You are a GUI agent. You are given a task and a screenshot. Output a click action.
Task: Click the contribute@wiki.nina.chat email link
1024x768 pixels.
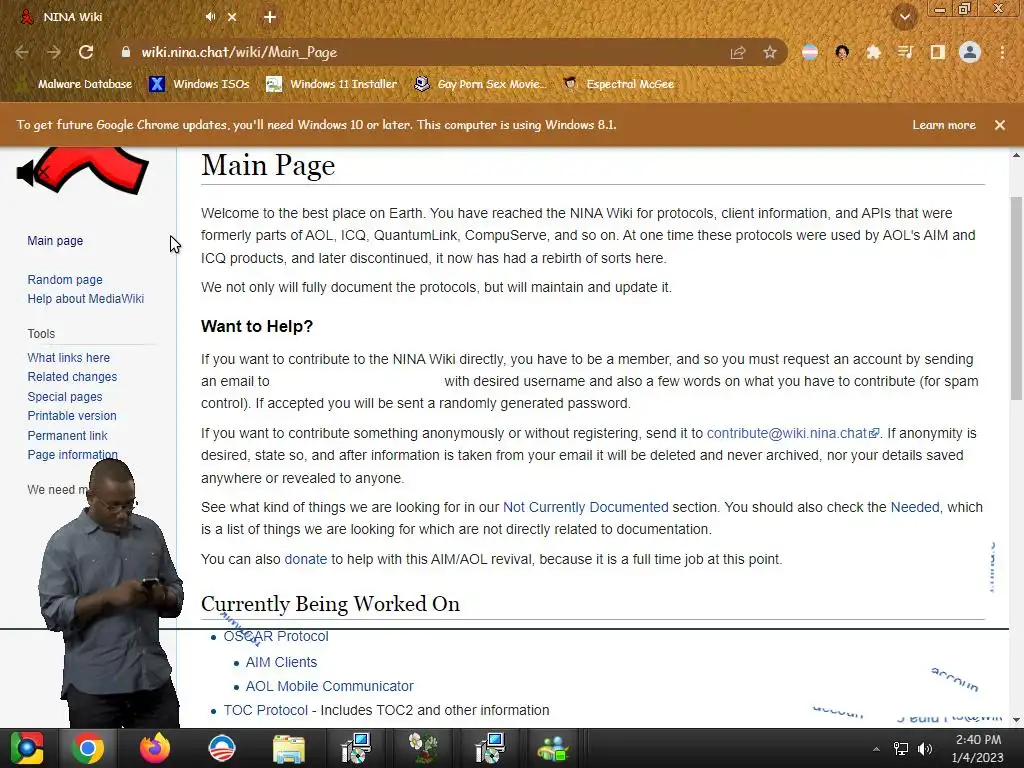(793, 433)
